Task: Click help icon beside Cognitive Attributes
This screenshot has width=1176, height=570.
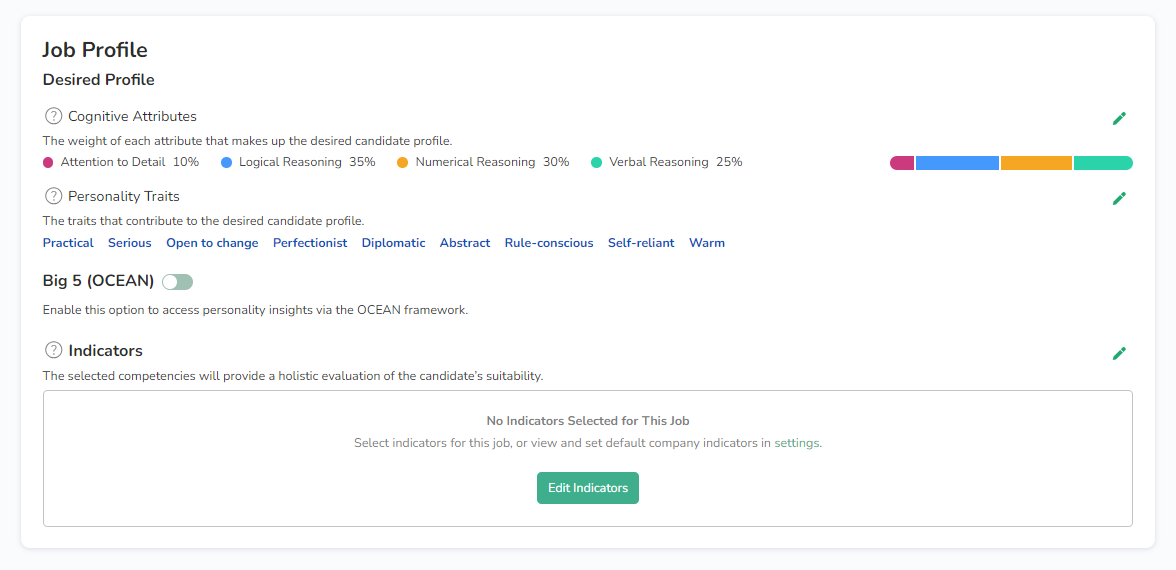Action: click(x=54, y=116)
